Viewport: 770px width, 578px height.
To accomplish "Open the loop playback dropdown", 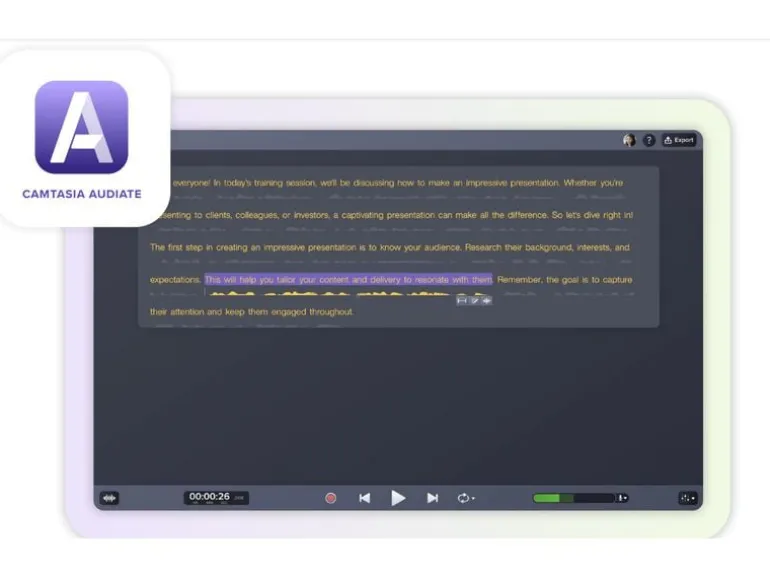I will [x=466, y=498].
